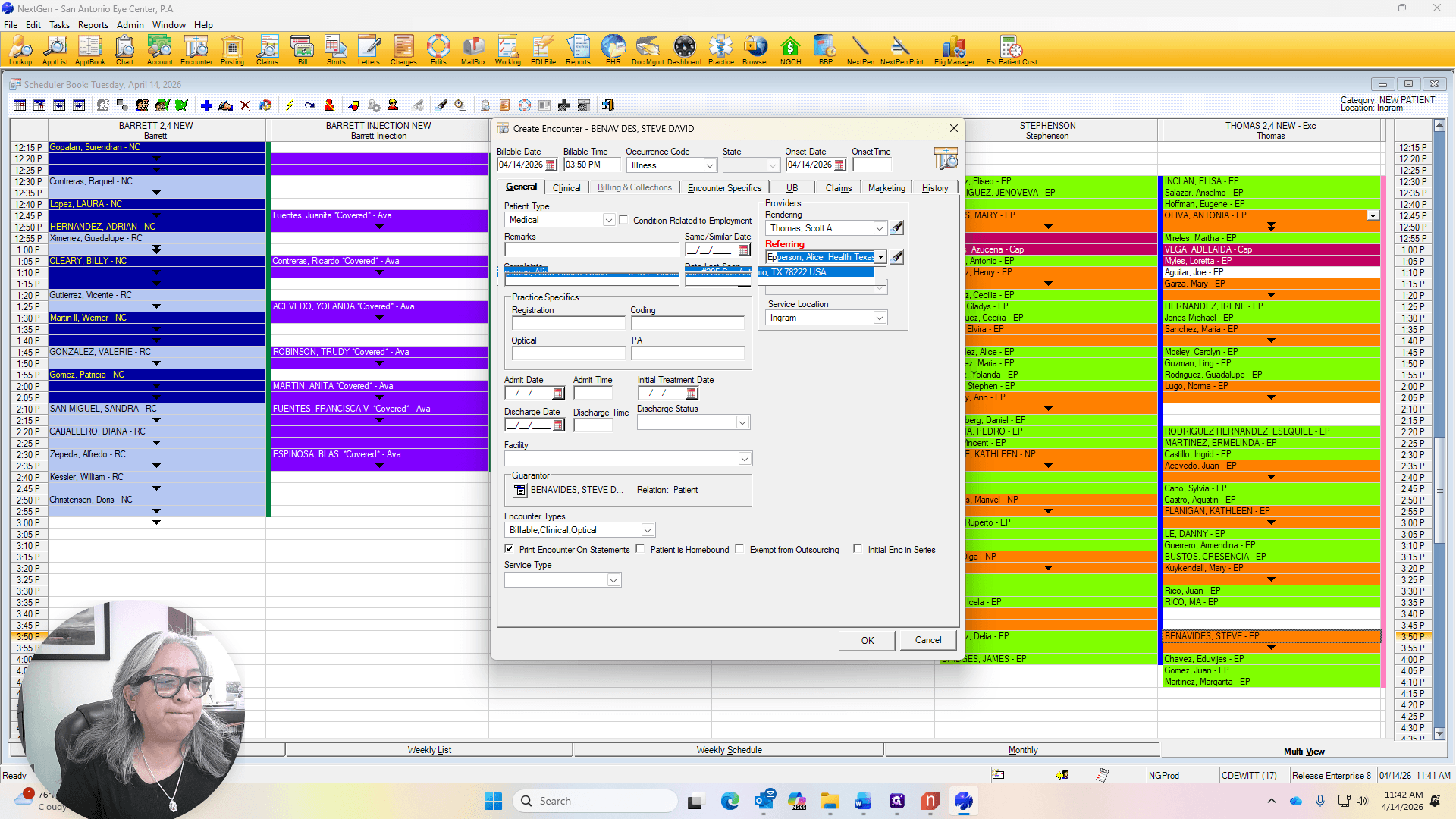Select BENAVIDES, STEVE - EP appointment
The image size is (1456, 819).
point(1271,636)
